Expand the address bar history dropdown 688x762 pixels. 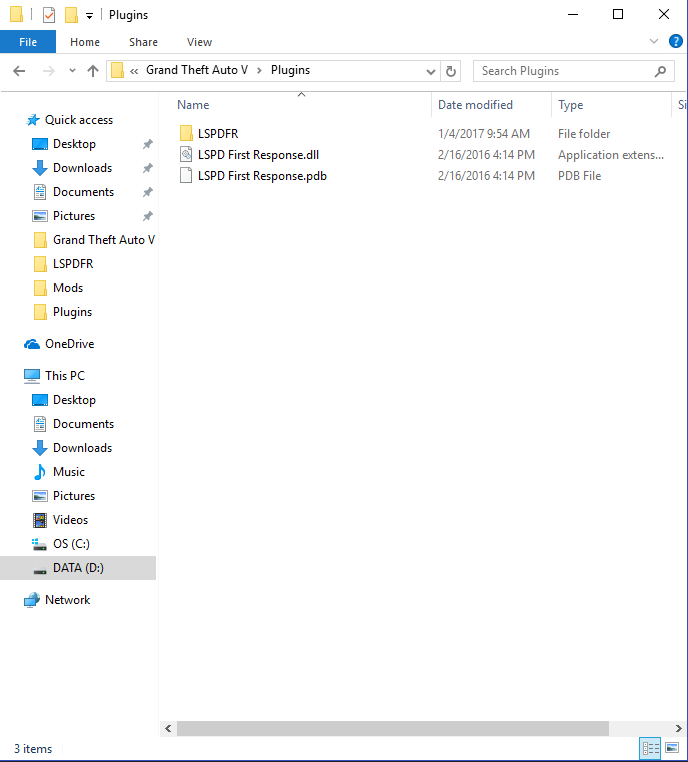[x=430, y=72]
